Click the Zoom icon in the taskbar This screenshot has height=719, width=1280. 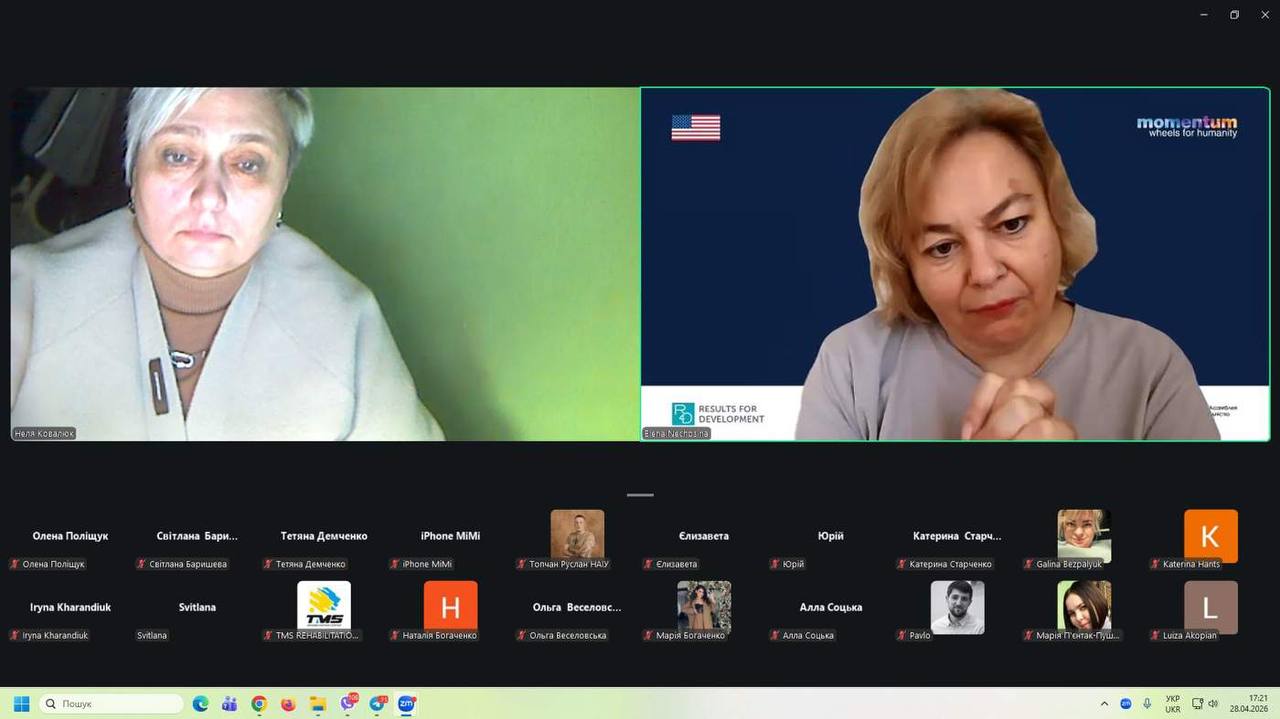(407, 704)
